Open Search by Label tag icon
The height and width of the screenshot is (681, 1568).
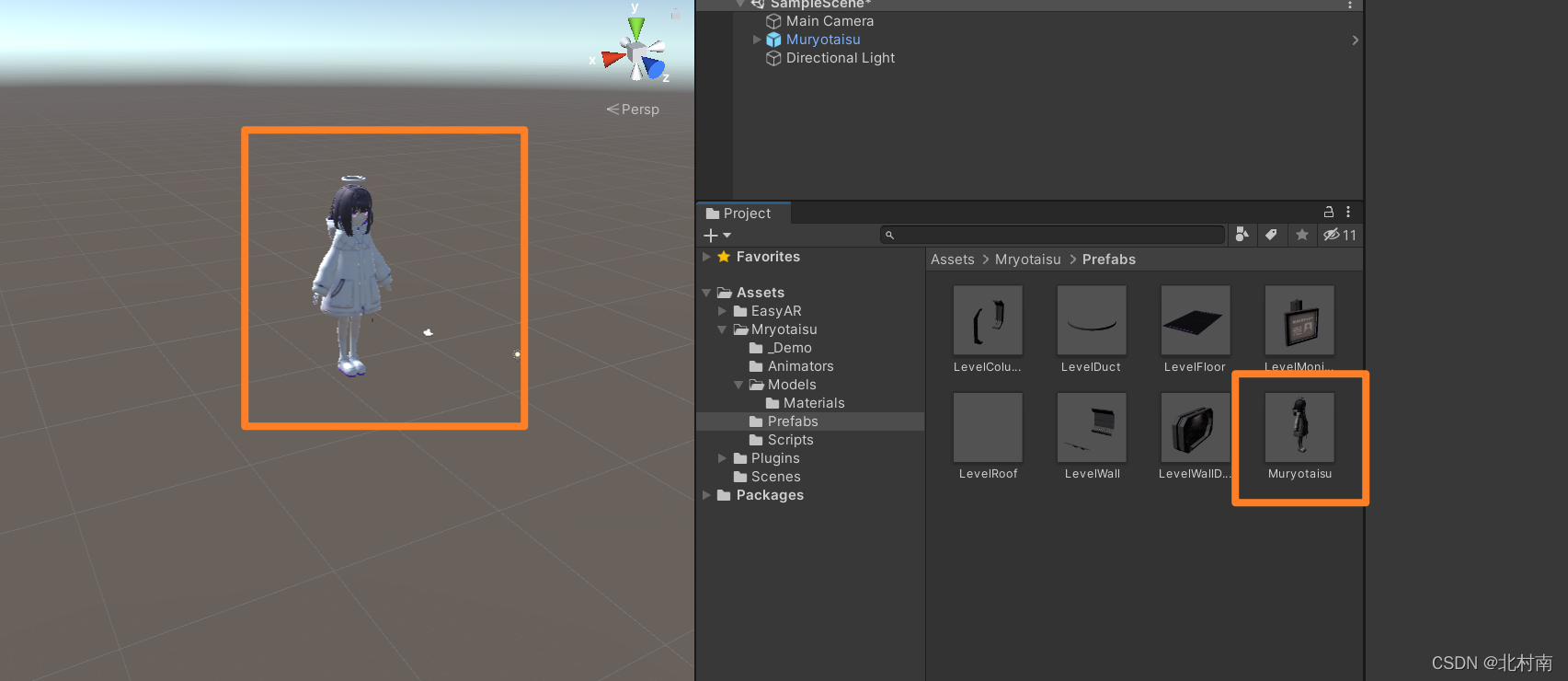point(1271,235)
